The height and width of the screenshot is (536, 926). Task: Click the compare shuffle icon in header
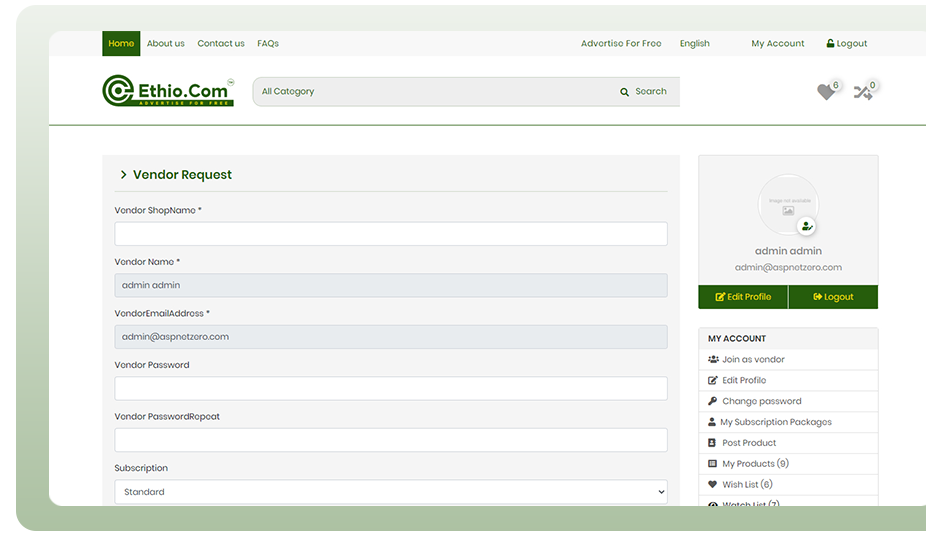(862, 92)
